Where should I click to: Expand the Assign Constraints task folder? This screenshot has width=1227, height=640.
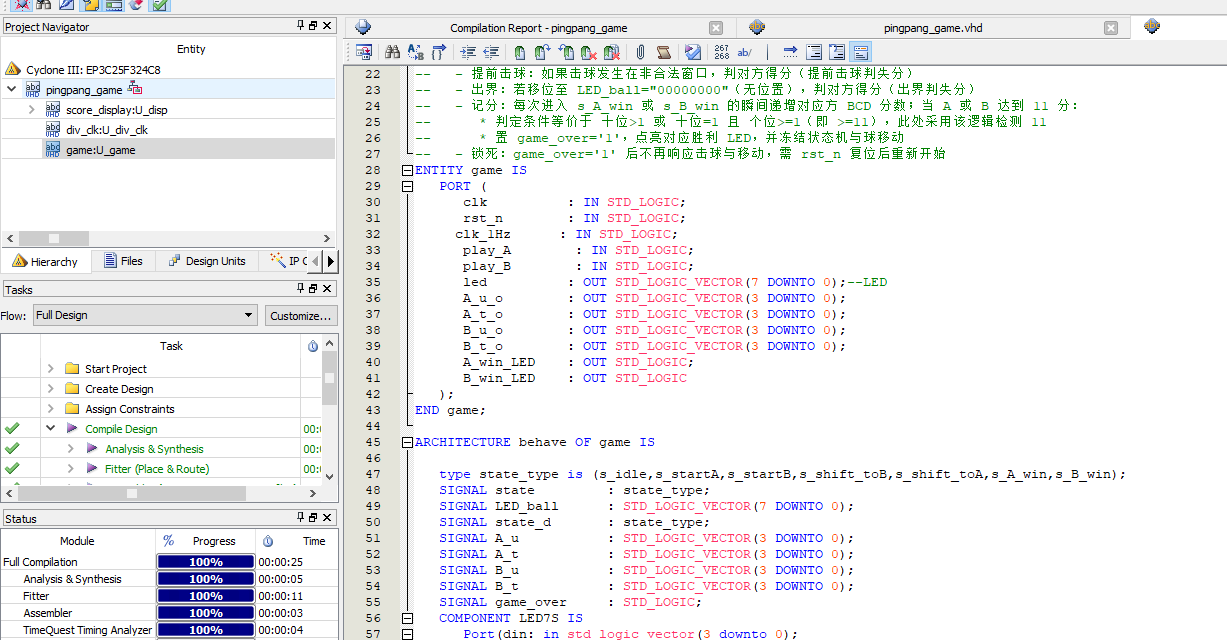[51, 409]
